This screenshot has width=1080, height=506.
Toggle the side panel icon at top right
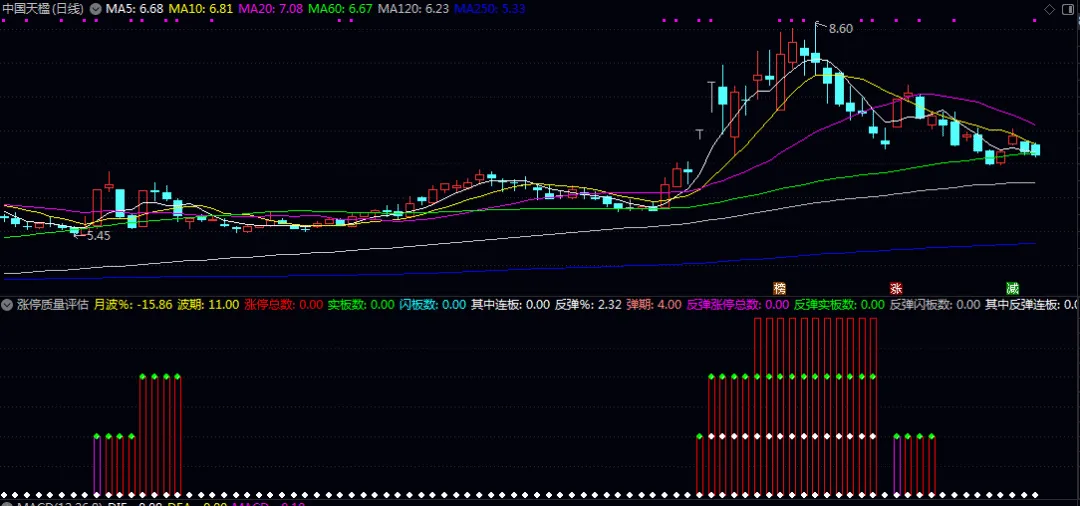click(1069, 9)
